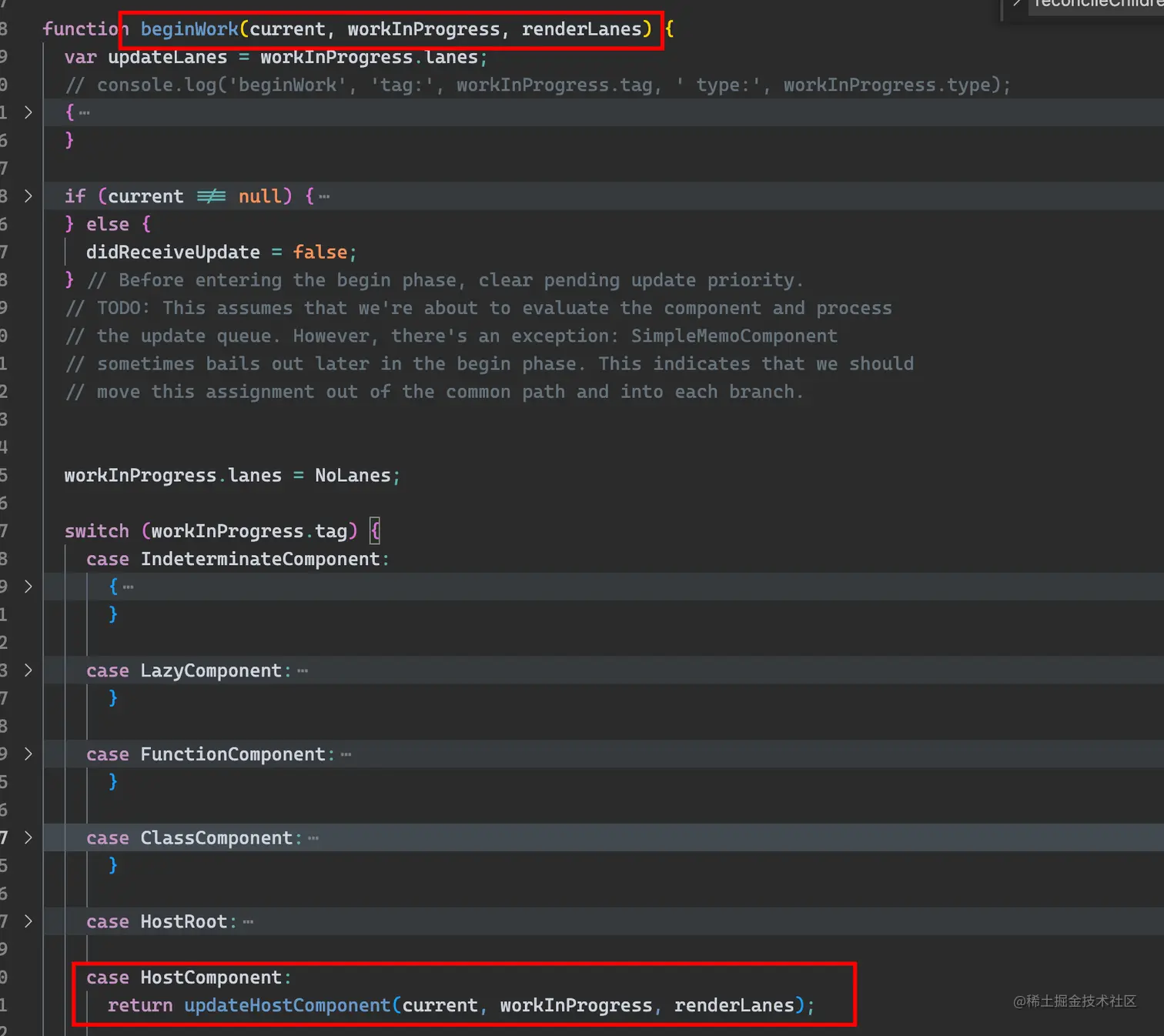
Task: Click the ellipsis after case HostRoot:
Action: (x=248, y=922)
